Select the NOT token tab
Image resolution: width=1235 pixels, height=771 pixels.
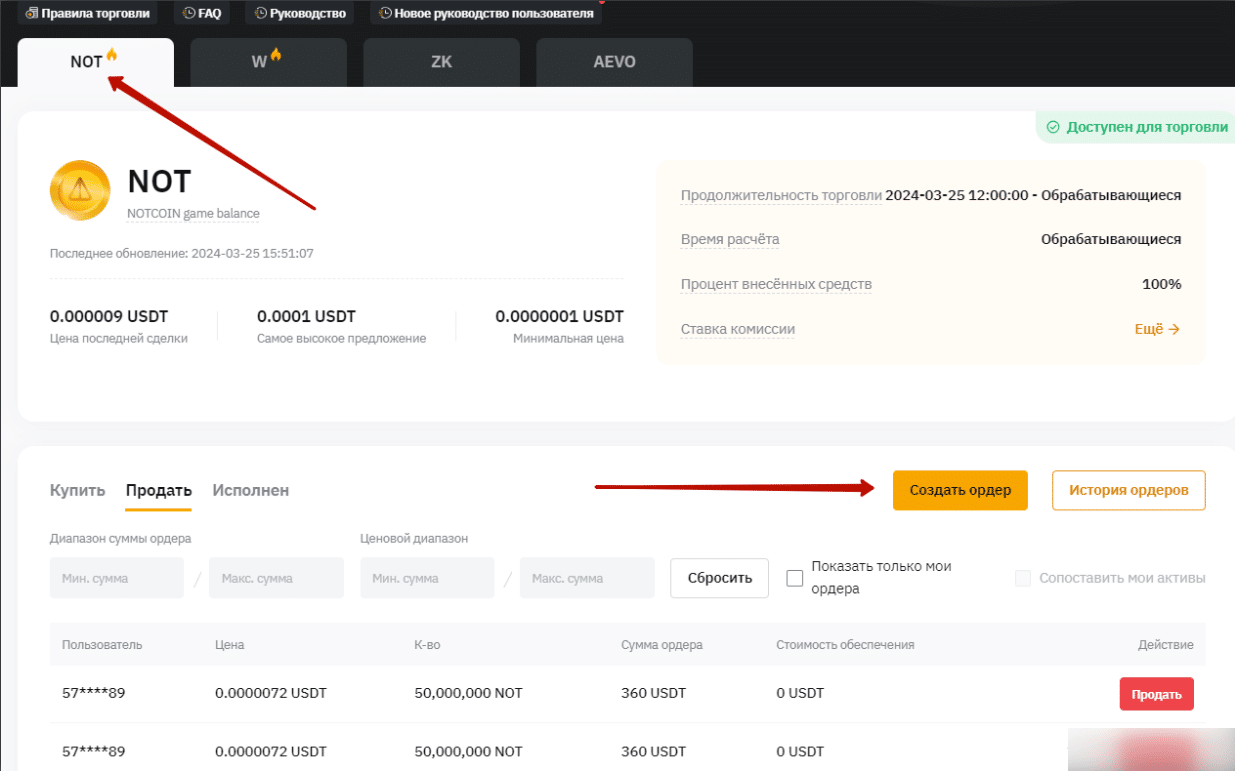point(96,62)
